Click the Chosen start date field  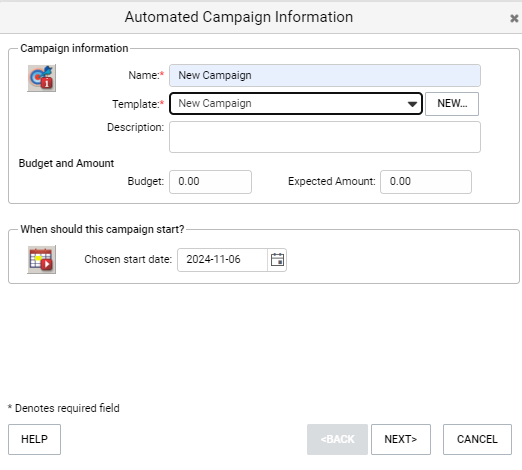point(222,260)
